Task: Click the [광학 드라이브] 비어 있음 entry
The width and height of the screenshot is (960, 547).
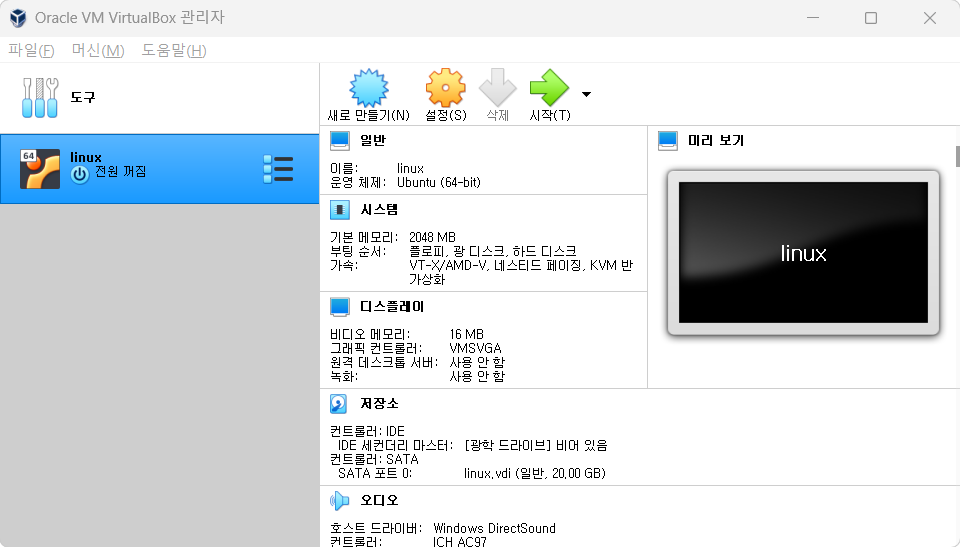Action: [x=536, y=446]
